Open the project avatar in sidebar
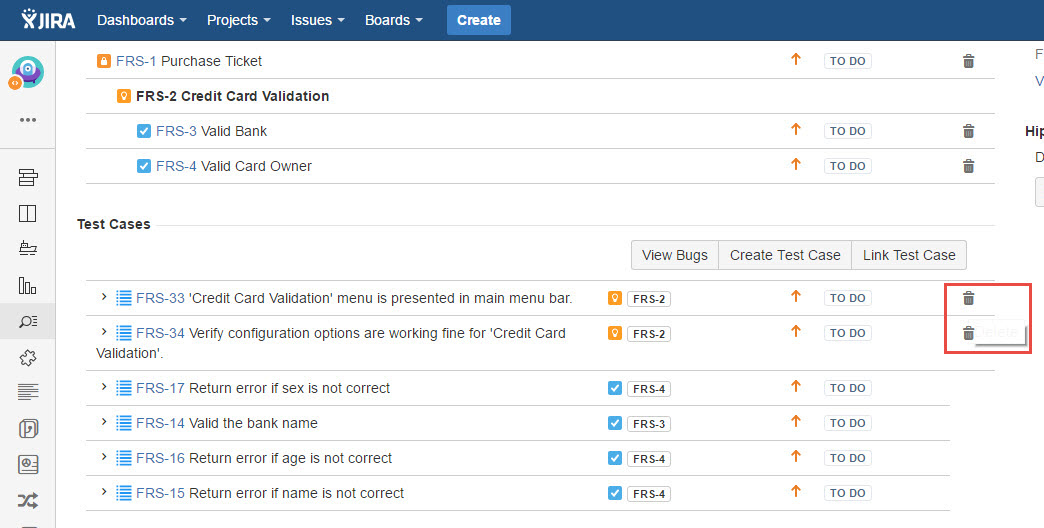Image resolution: width=1044 pixels, height=528 pixels. 27,72
